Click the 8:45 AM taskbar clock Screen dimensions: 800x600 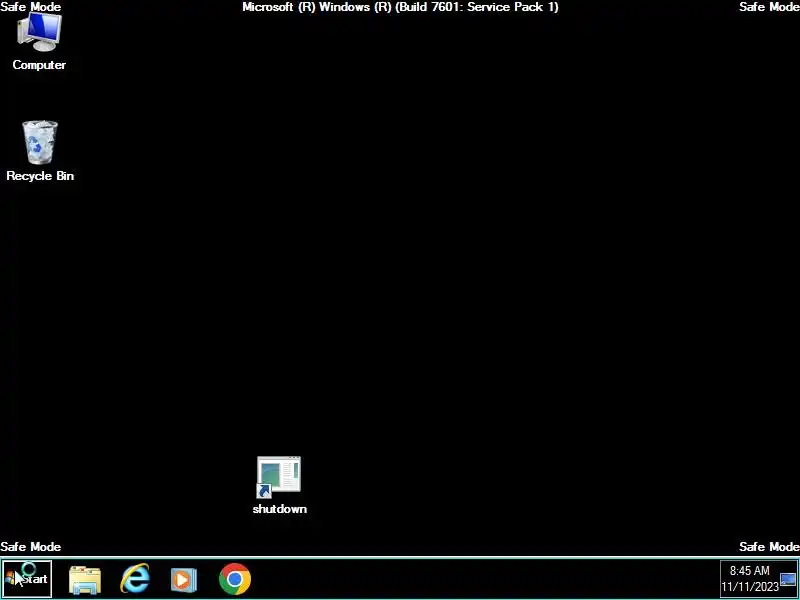(x=749, y=571)
